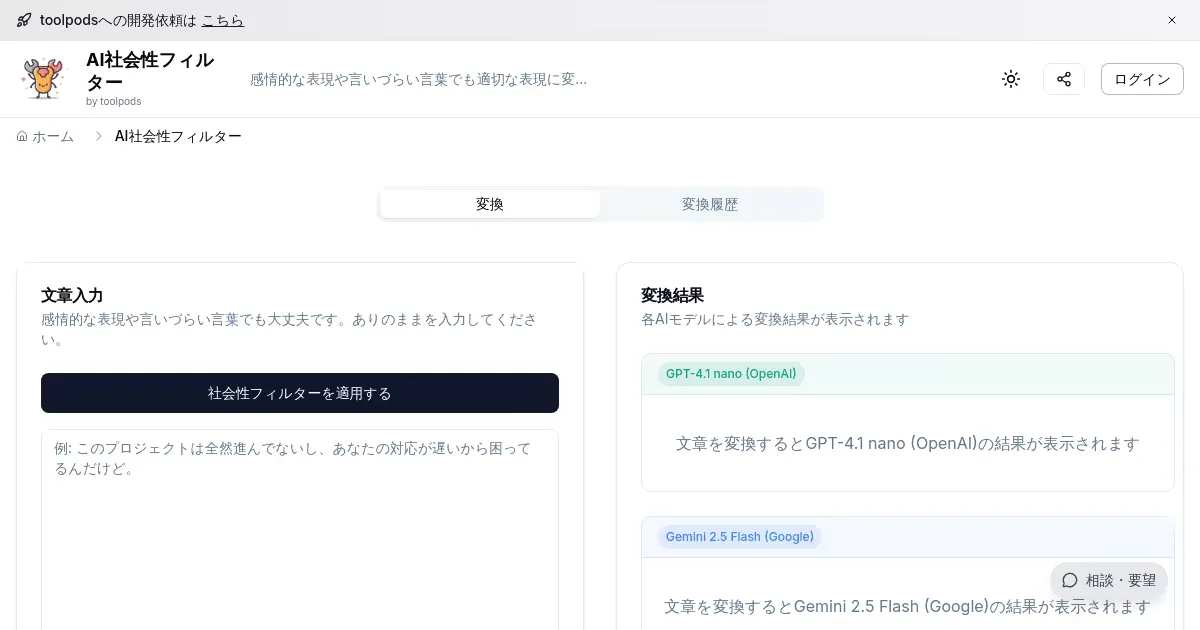Switch to the 変換 tab

[490, 204]
